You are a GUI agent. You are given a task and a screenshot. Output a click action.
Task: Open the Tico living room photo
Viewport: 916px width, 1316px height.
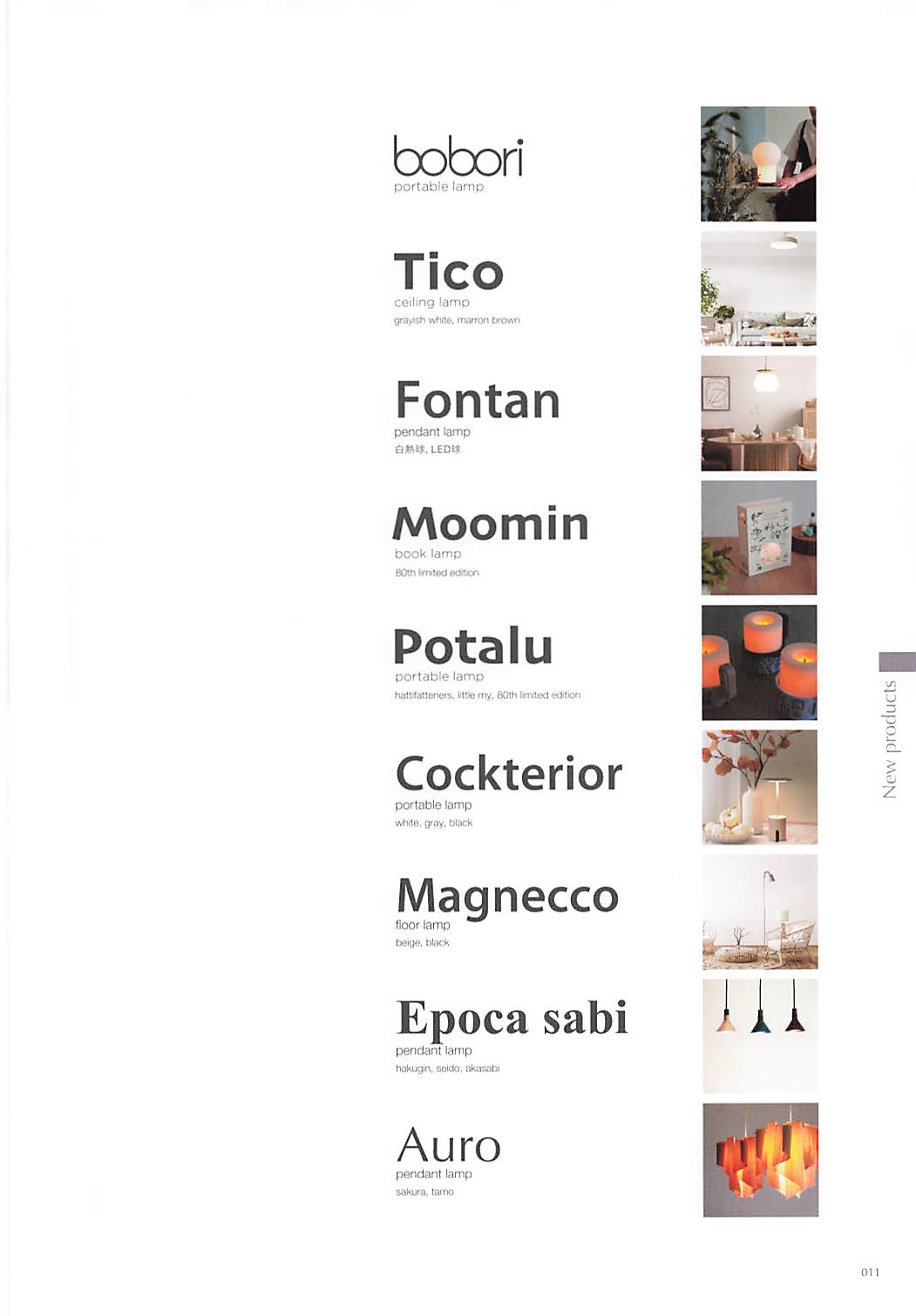[758, 288]
